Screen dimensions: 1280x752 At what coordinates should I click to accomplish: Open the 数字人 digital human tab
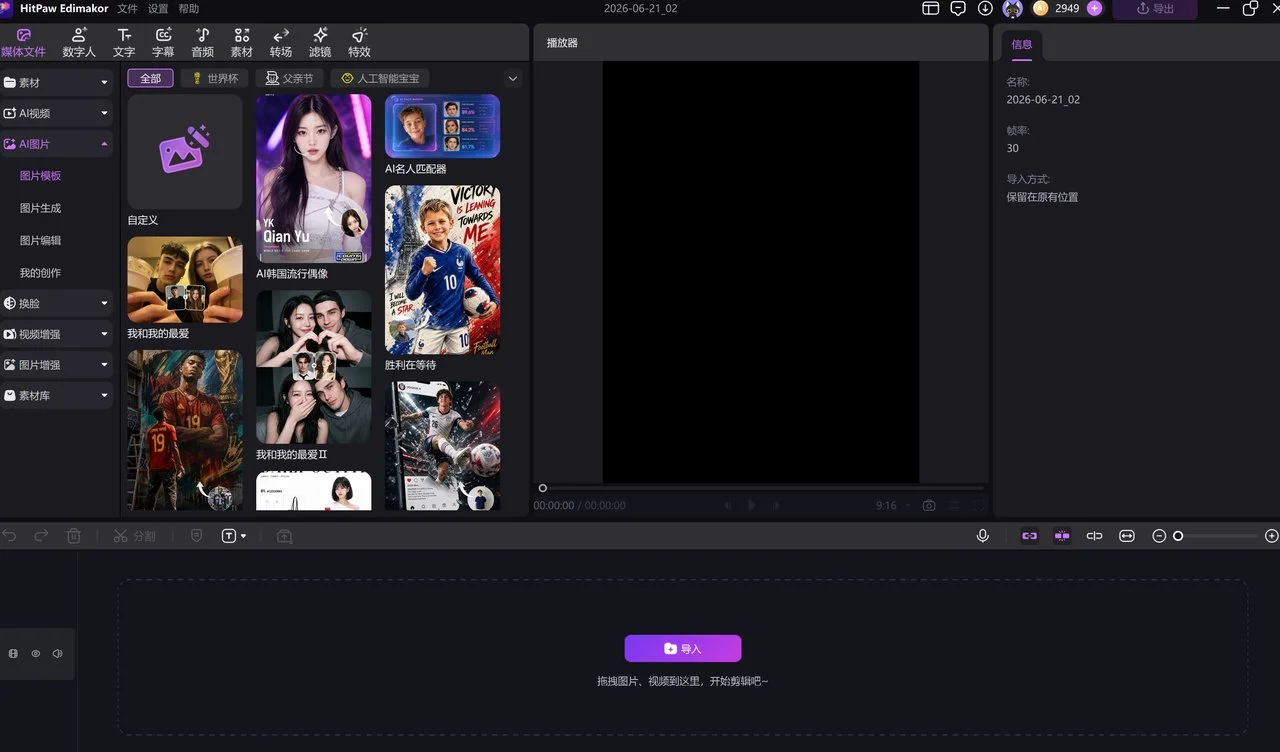(x=79, y=42)
